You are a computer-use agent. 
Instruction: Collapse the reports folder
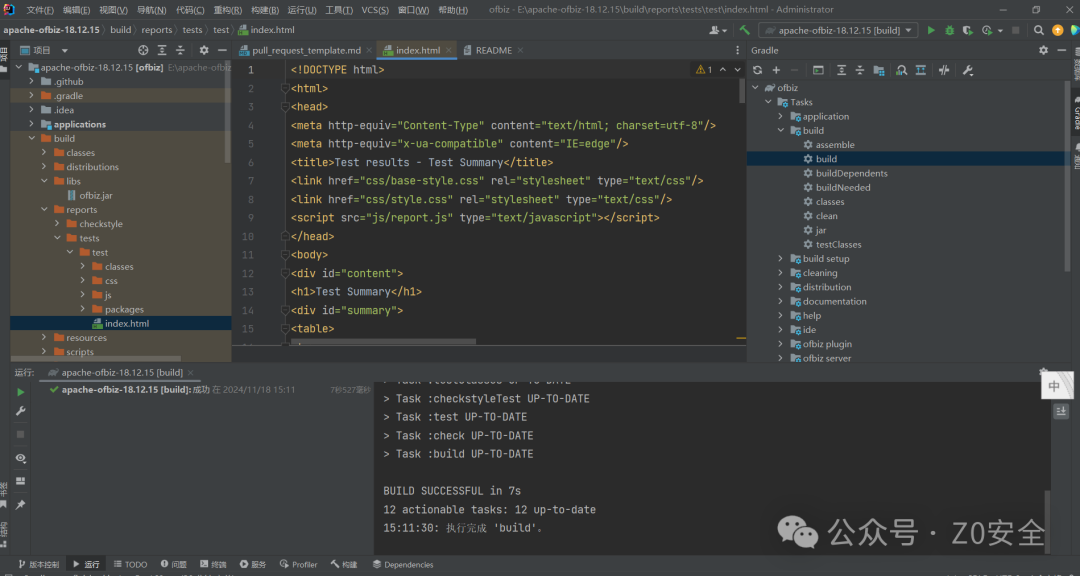point(44,209)
